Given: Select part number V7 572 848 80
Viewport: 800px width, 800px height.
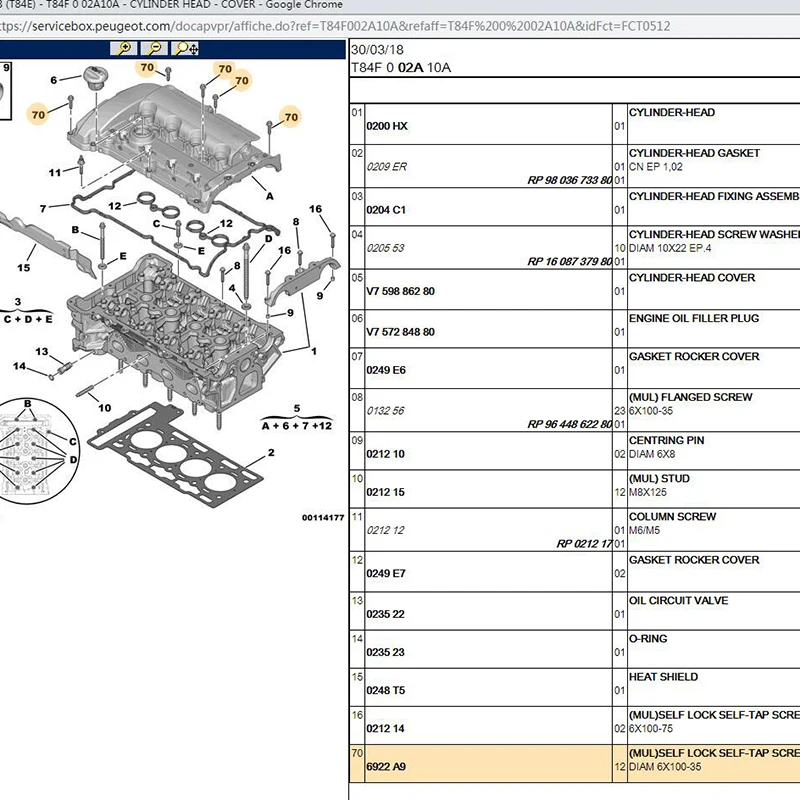Looking at the screenshot, I should [x=401, y=332].
